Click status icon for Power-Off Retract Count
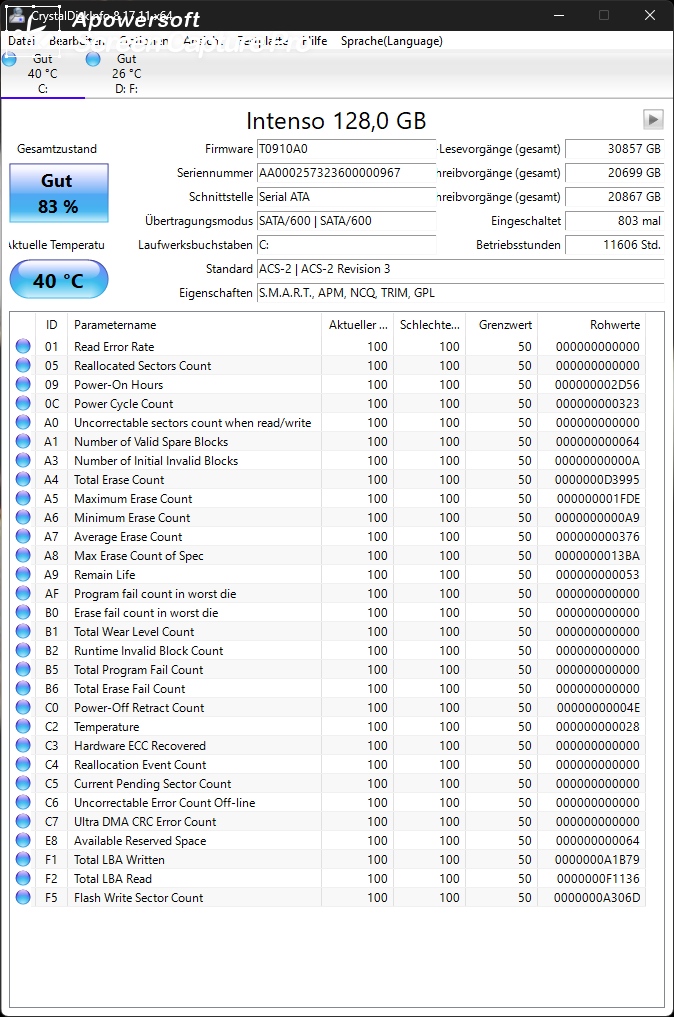Screen dimensions: 674x1017 click(23, 707)
